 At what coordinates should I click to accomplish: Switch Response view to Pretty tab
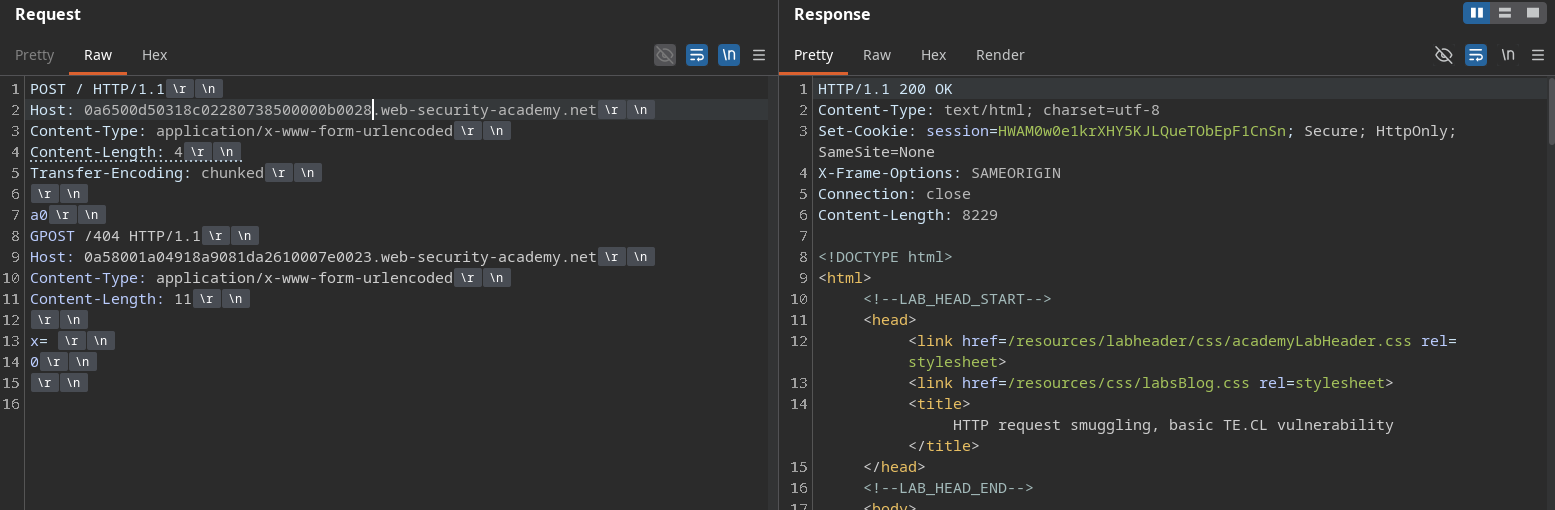(814, 55)
